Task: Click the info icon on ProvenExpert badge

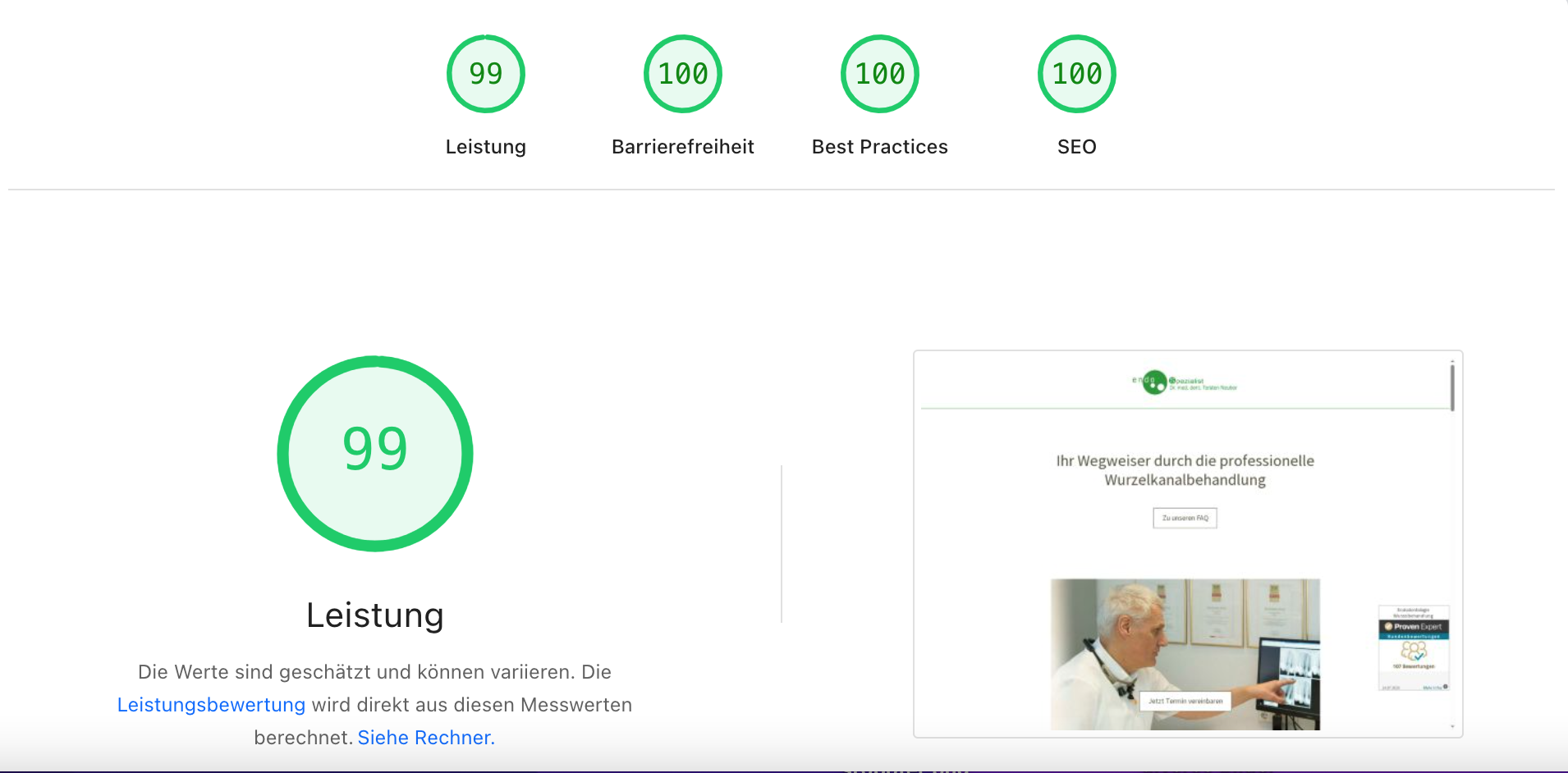Action: point(1445,687)
